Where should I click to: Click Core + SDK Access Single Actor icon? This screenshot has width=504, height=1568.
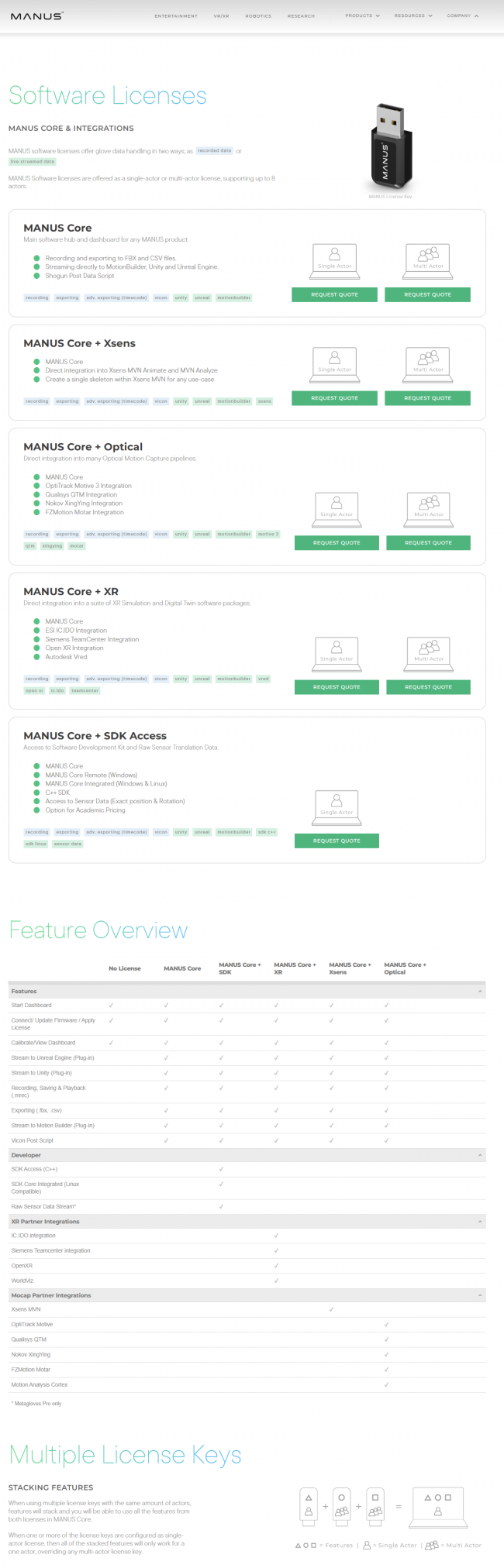tap(337, 806)
